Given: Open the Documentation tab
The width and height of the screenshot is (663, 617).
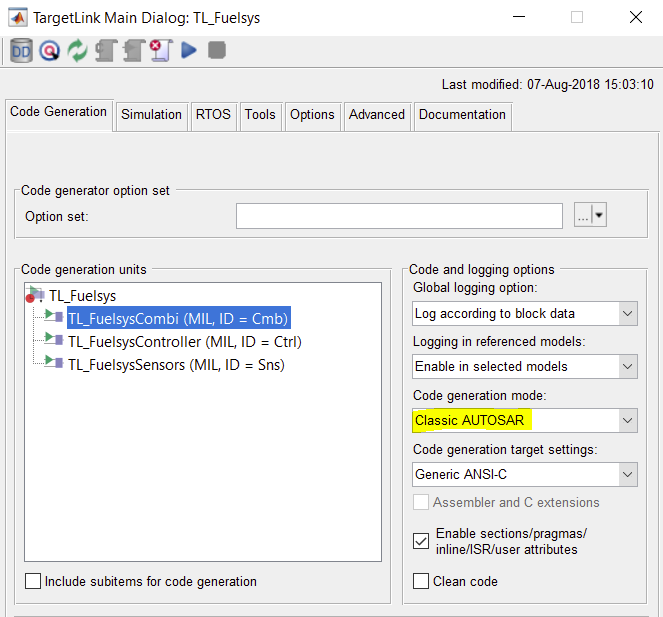Looking at the screenshot, I should coord(462,115).
